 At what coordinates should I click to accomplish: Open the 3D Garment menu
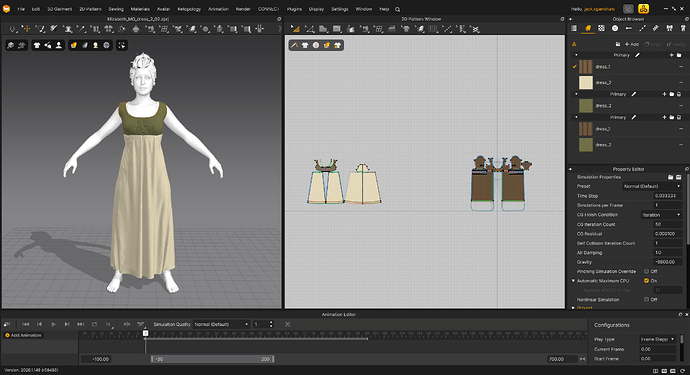(59, 9)
